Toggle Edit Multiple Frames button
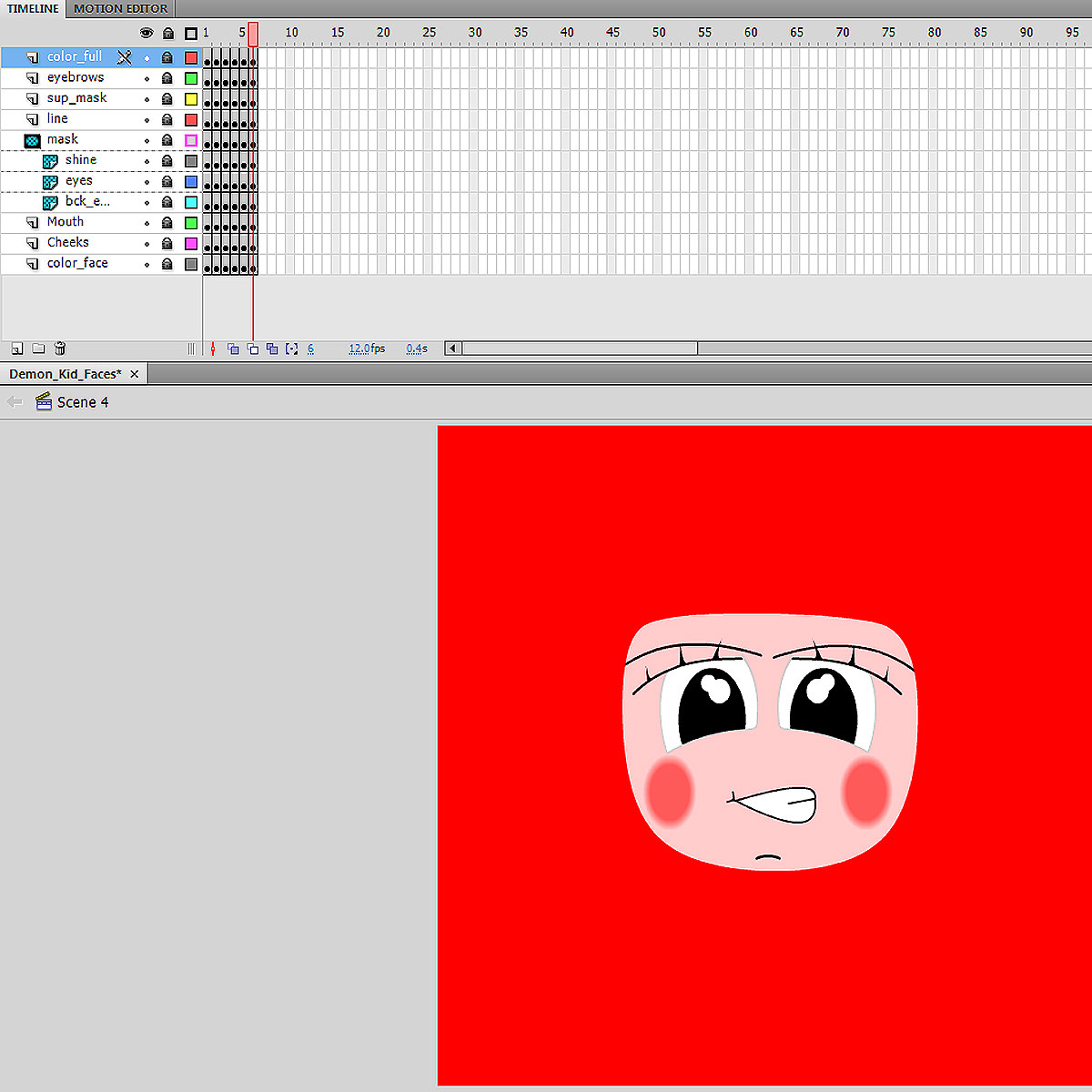Viewport: 1092px width, 1092px height. [272, 349]
